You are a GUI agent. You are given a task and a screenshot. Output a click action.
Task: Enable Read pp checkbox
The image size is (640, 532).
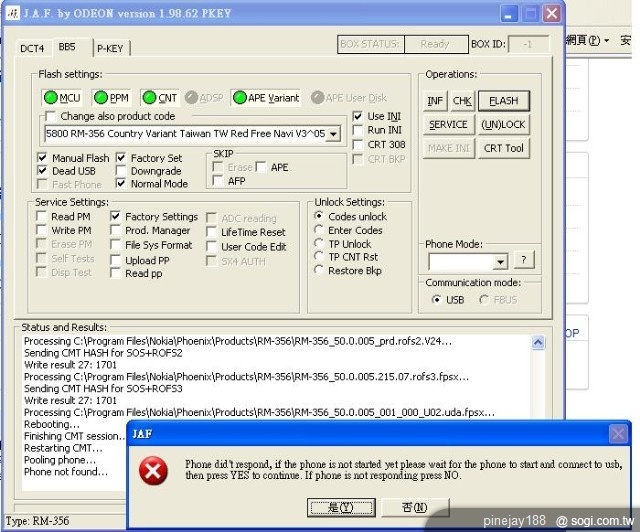[x=115, y=273]
